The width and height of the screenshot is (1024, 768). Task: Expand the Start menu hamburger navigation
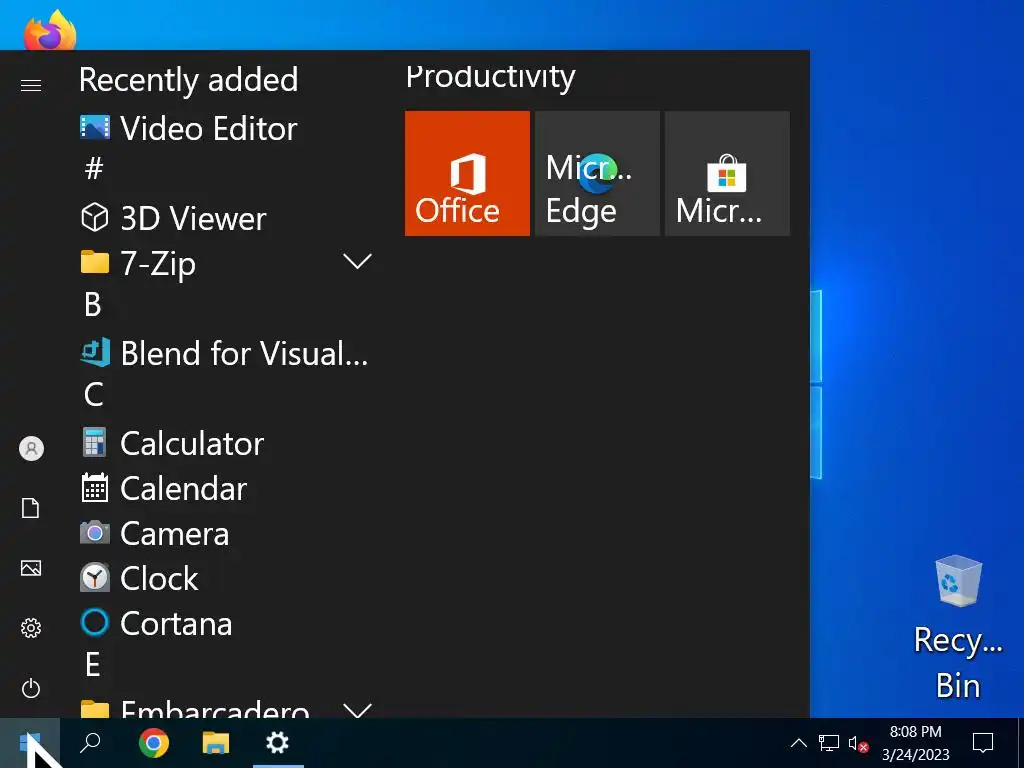tap(31, 86)
